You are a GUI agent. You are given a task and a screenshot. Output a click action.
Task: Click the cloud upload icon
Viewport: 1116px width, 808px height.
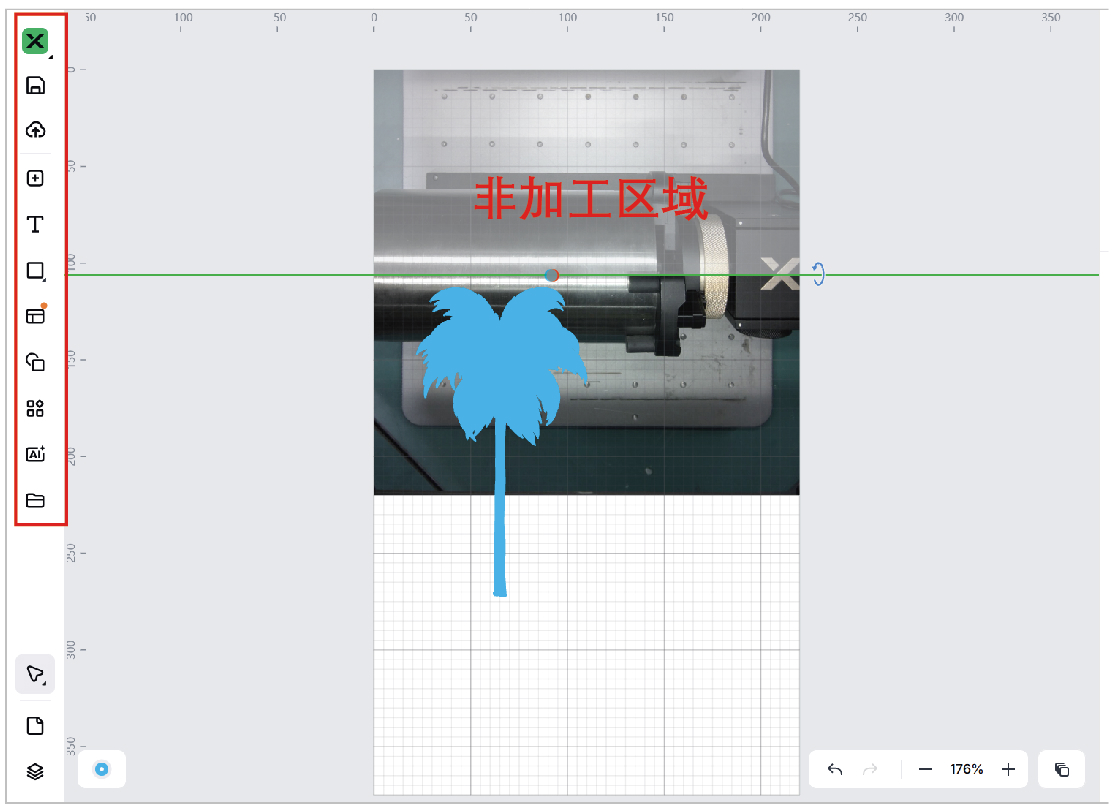coord(35,130)
